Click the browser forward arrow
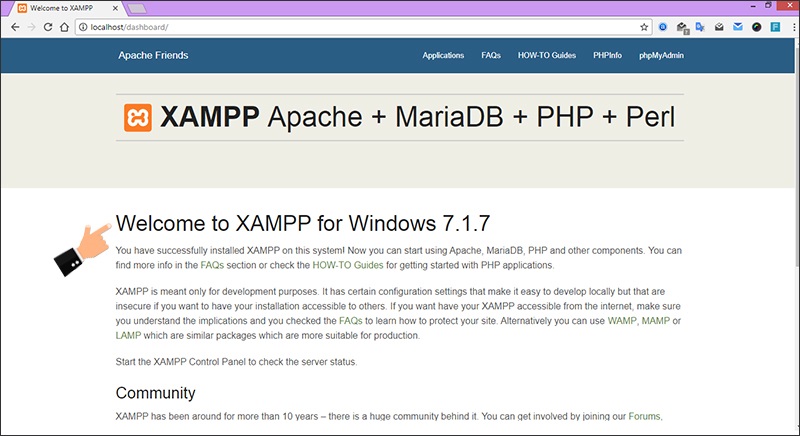Viewport: 800px width, 436px height. point(32,27)
